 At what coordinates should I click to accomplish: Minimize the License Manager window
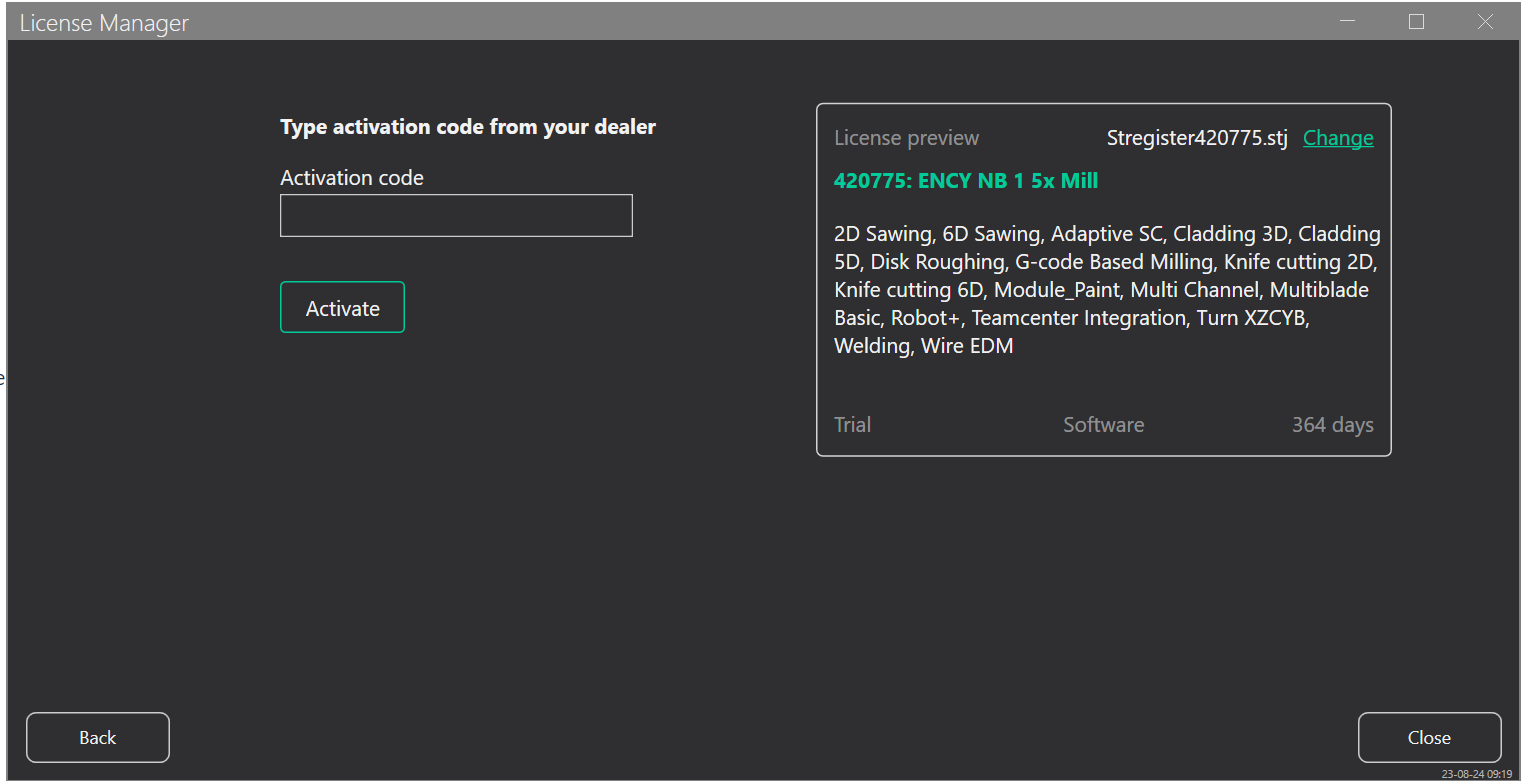1348,22
